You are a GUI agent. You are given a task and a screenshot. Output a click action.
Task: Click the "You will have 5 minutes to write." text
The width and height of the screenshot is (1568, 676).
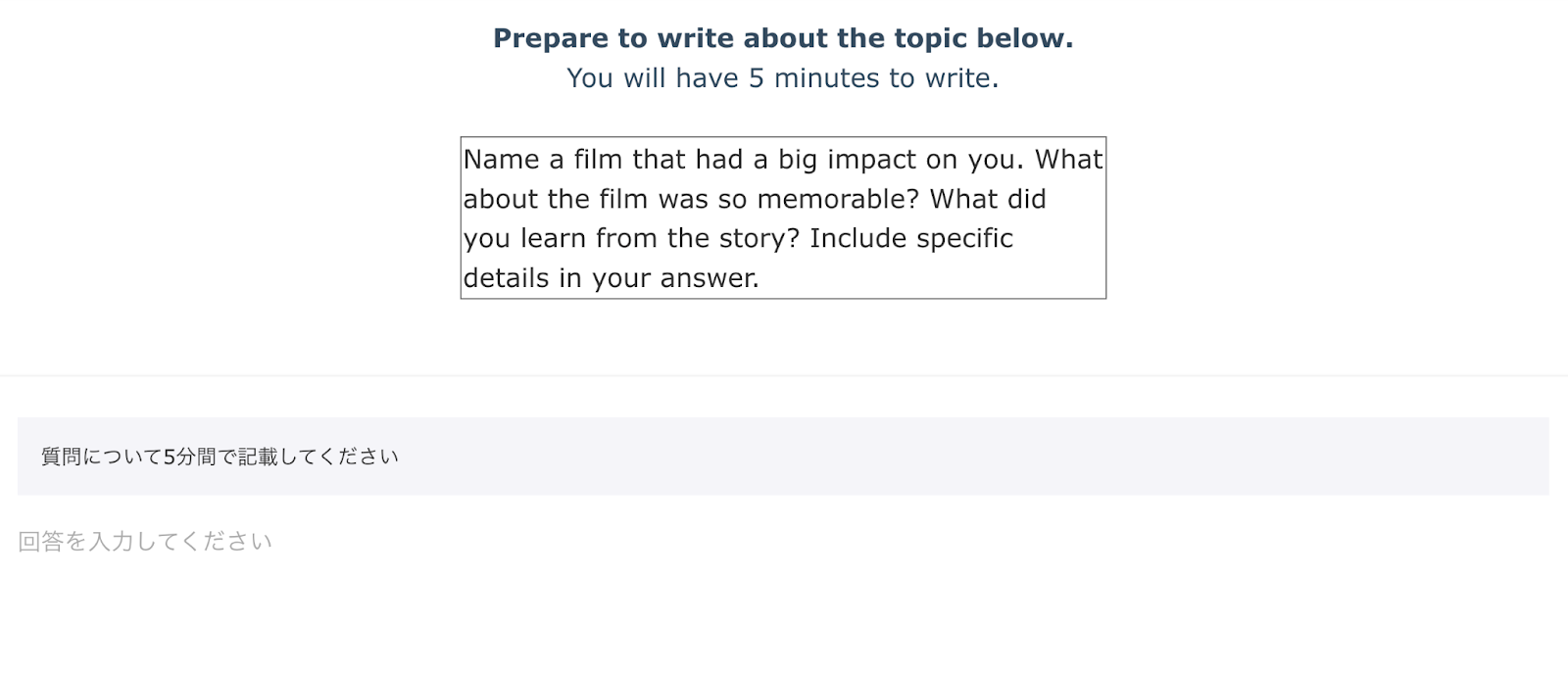tap(783, 78)
